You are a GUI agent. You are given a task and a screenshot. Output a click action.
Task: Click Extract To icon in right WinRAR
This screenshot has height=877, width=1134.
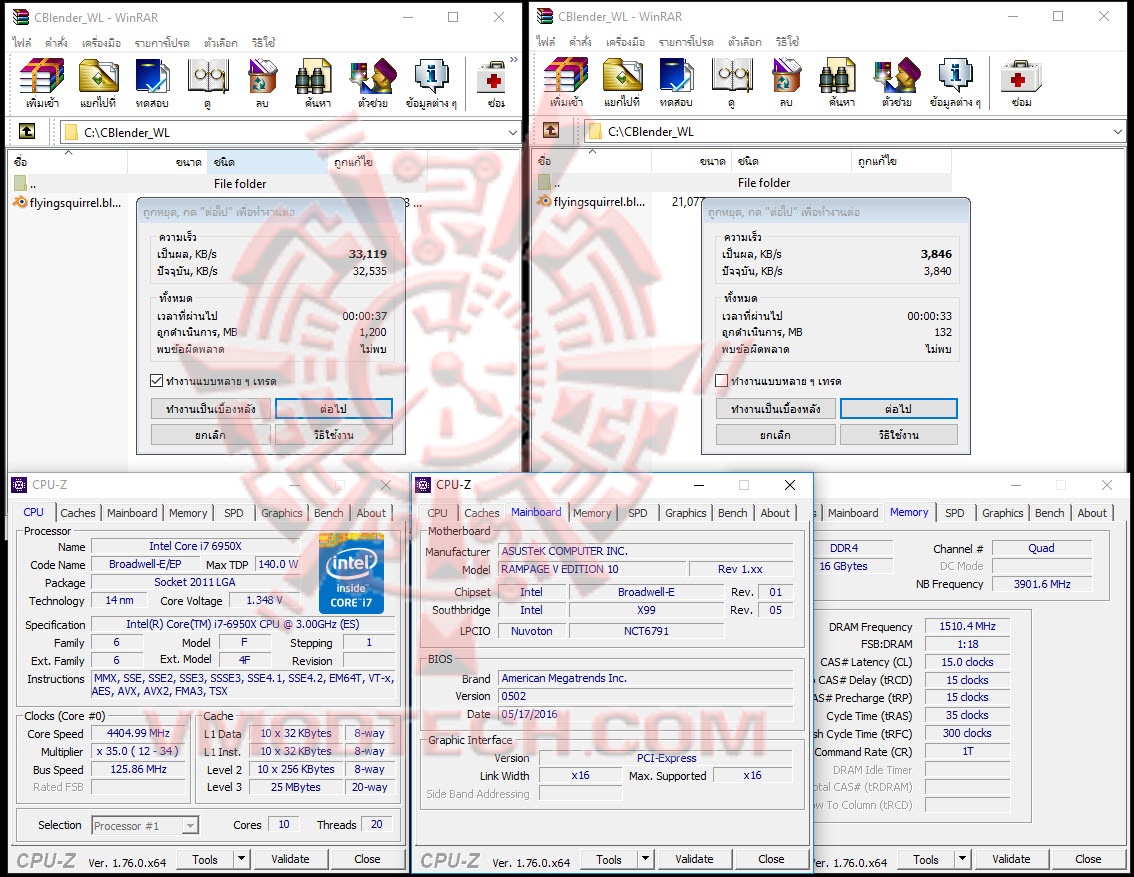coord(622,82)
